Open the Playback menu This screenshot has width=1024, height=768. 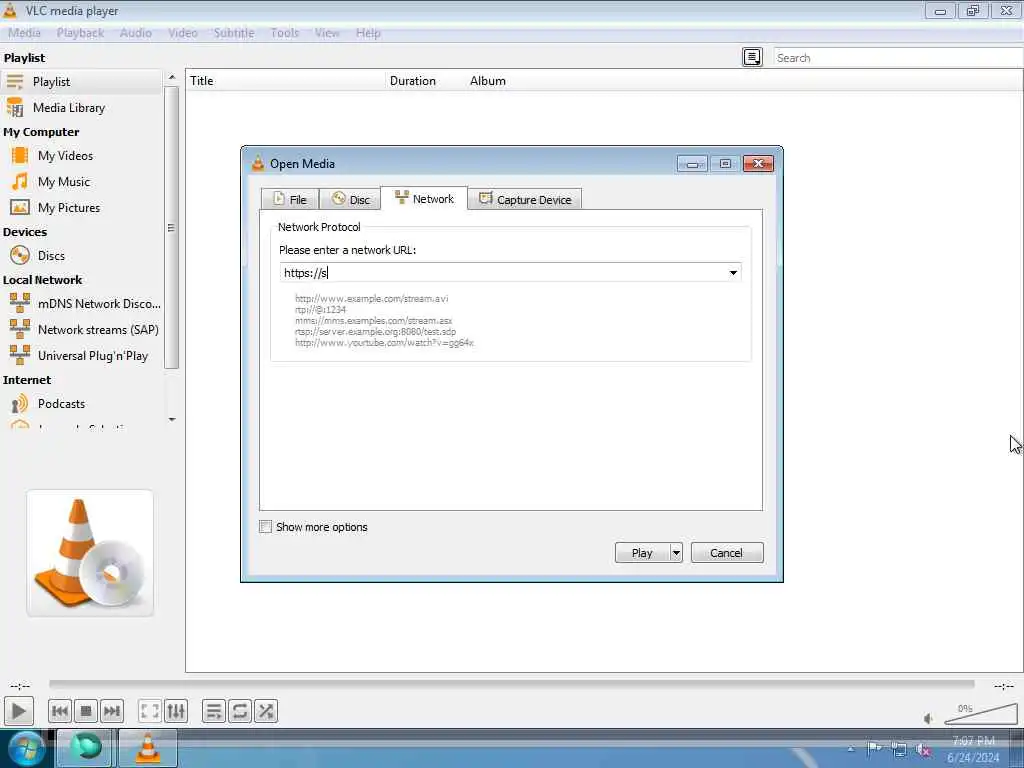(x=80, y=33)
